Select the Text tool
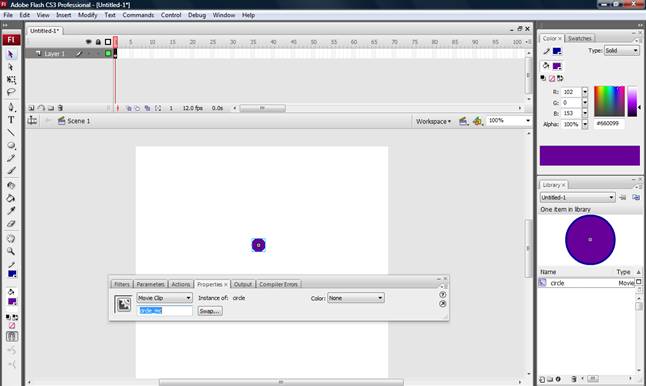 tap(11, 120)
